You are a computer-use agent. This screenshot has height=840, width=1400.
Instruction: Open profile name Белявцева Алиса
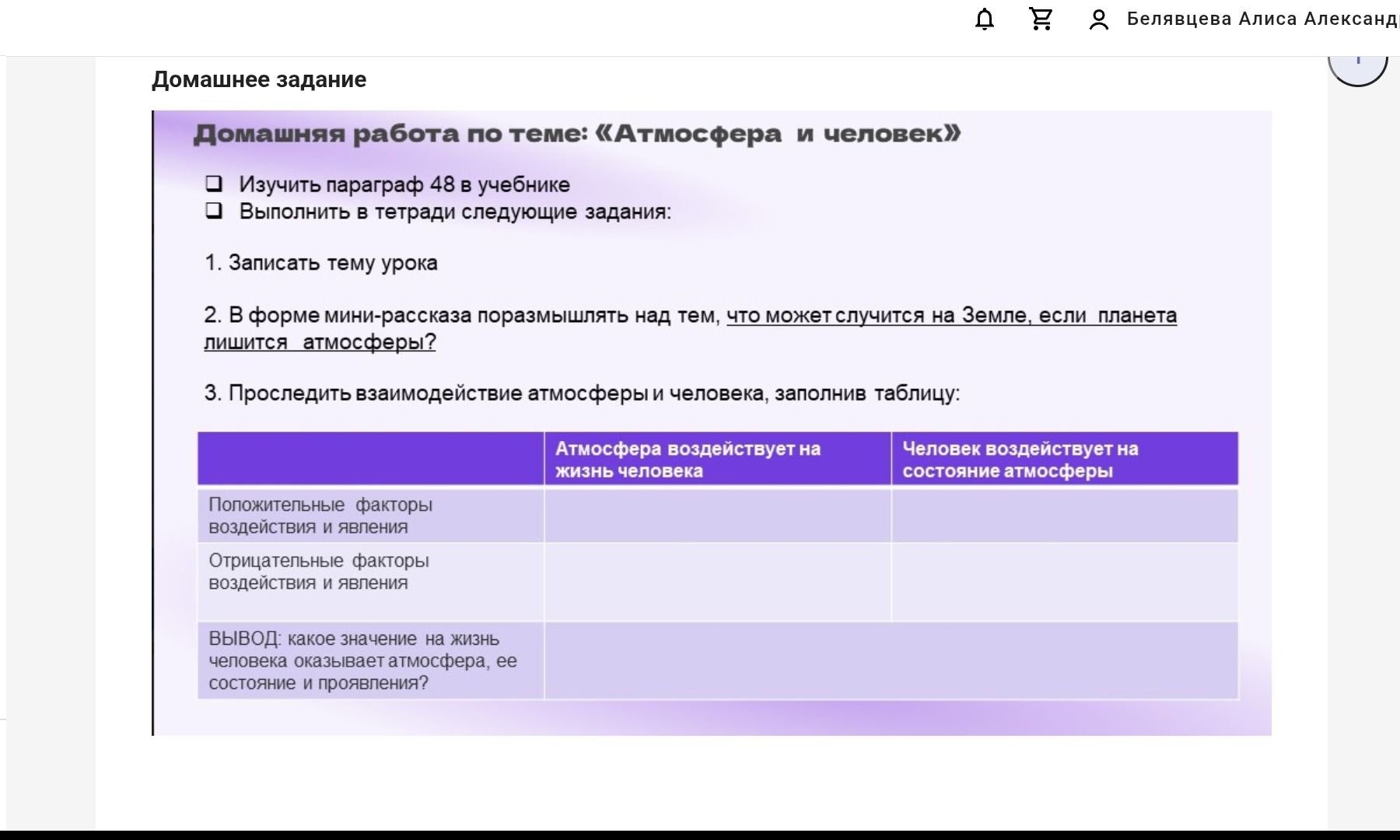pyautogui.click(x=1263, y=19)
